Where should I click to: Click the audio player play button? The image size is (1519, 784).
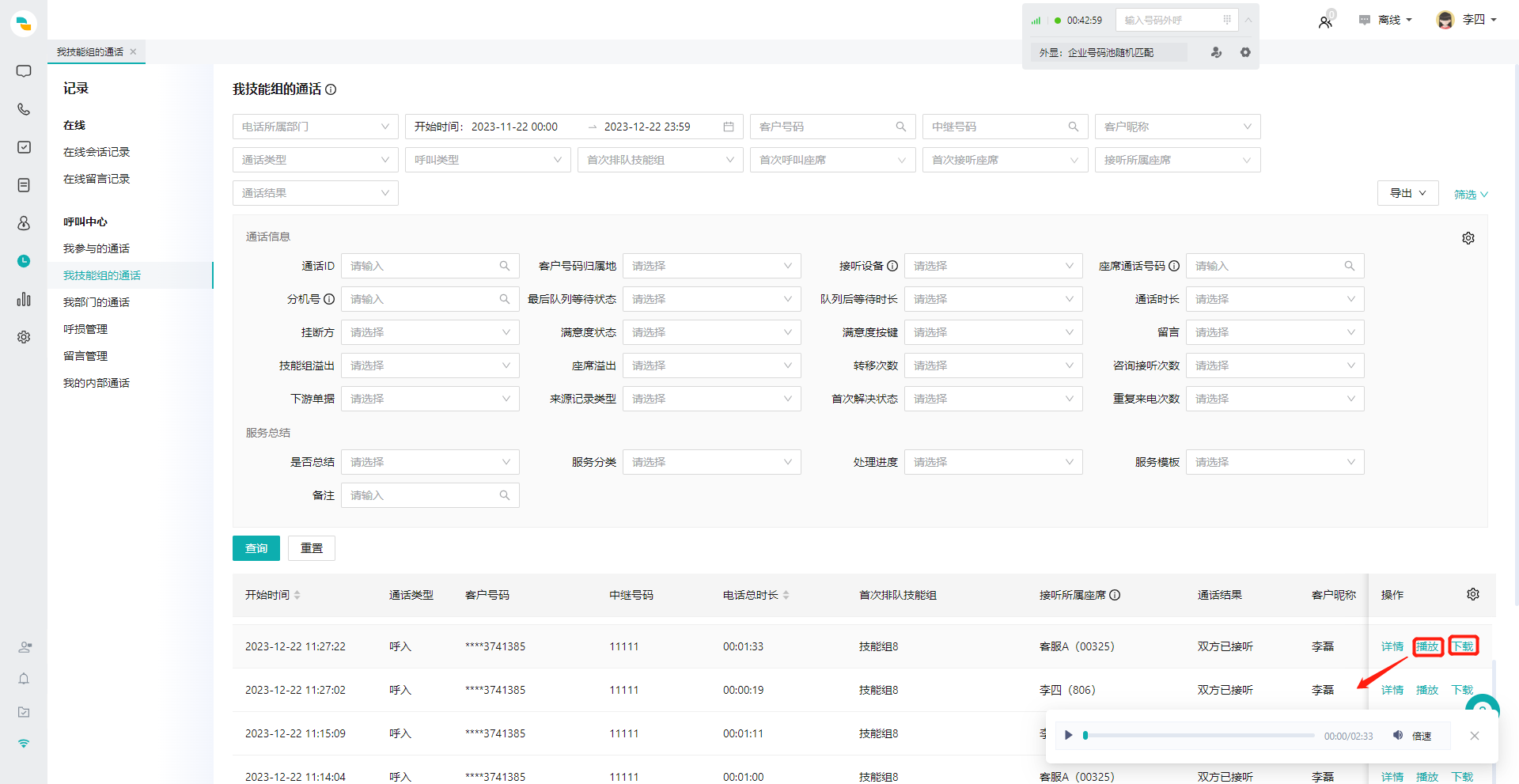coord(1068,735)
